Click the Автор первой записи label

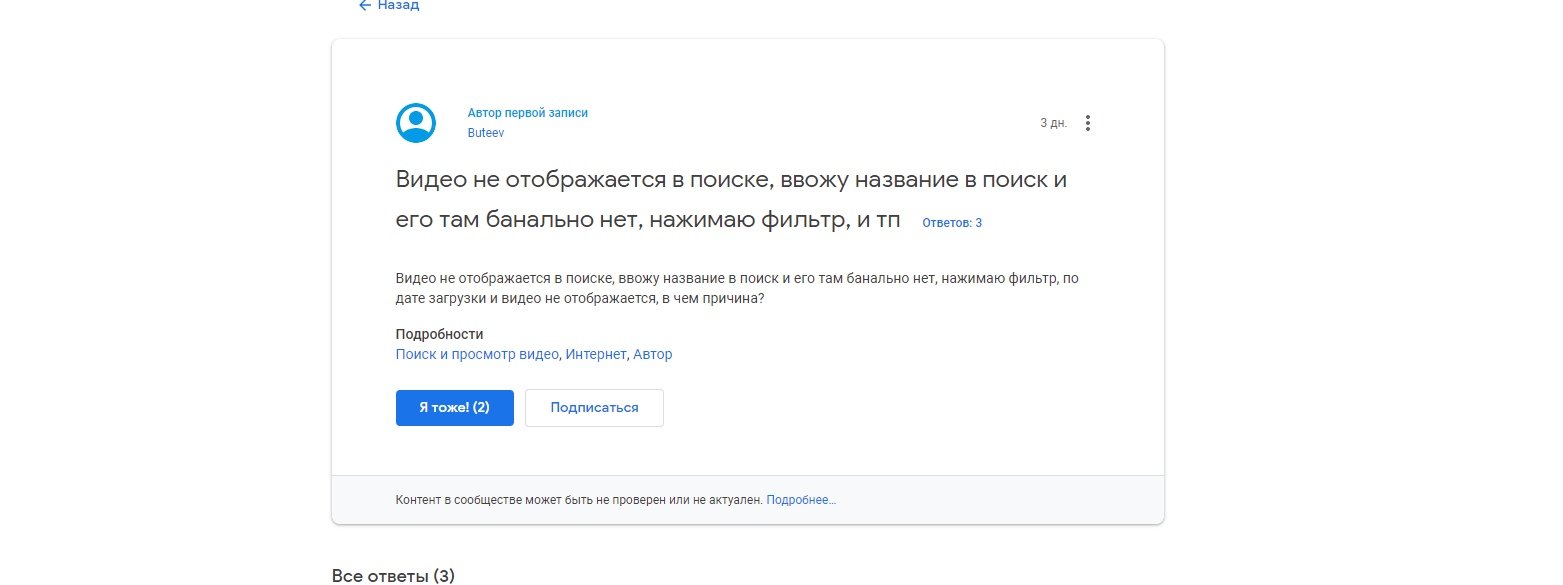pyautogui.click(x=527, y=113)
